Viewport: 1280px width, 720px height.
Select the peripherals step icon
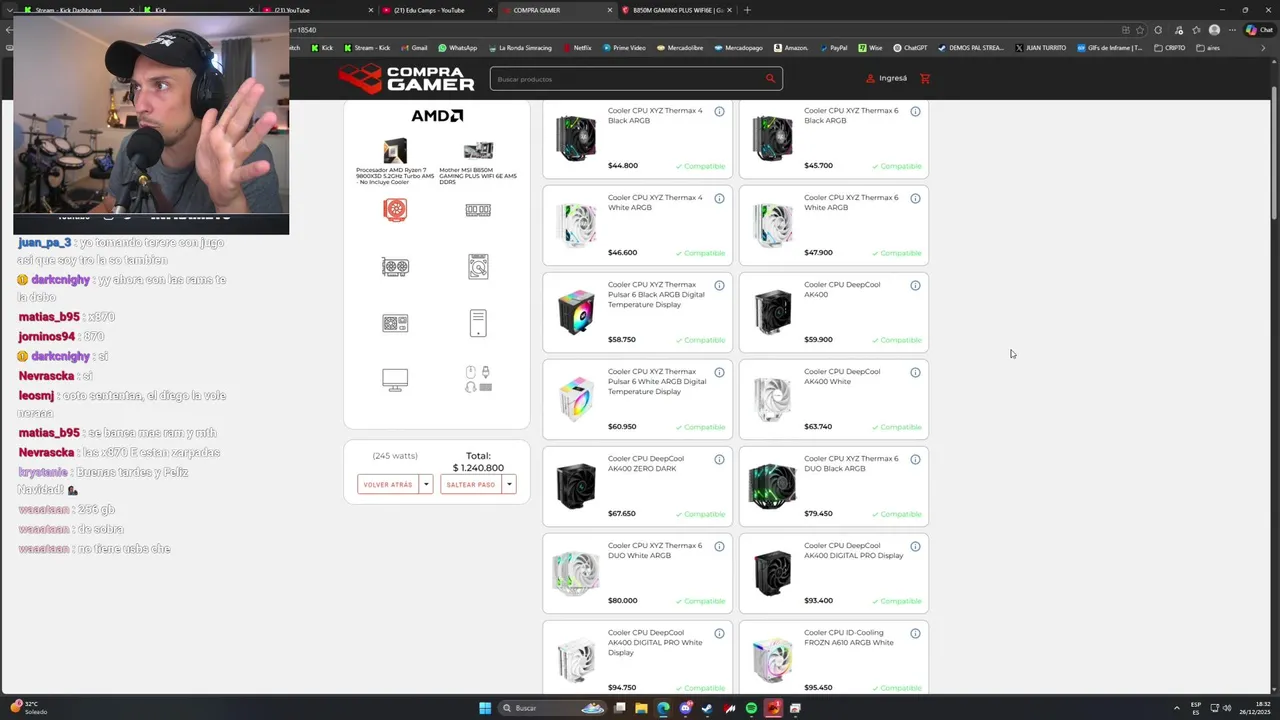click(478, 380)
